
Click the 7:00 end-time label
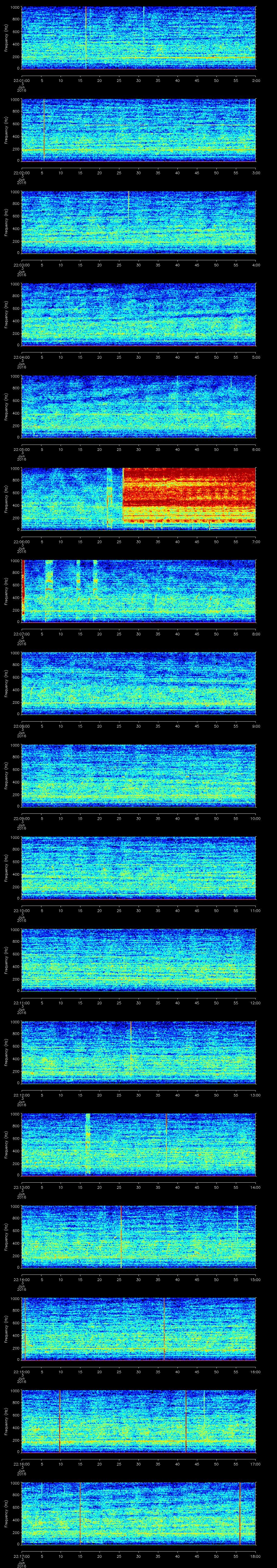point(256,542)
